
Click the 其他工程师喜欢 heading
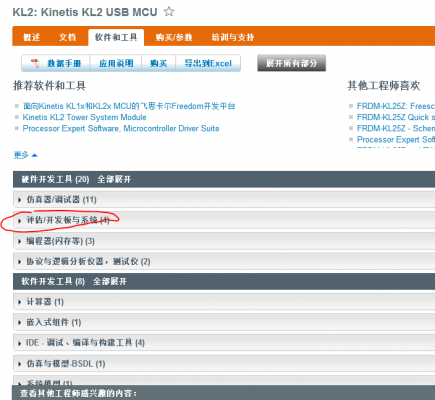click(x=384, y=86)
